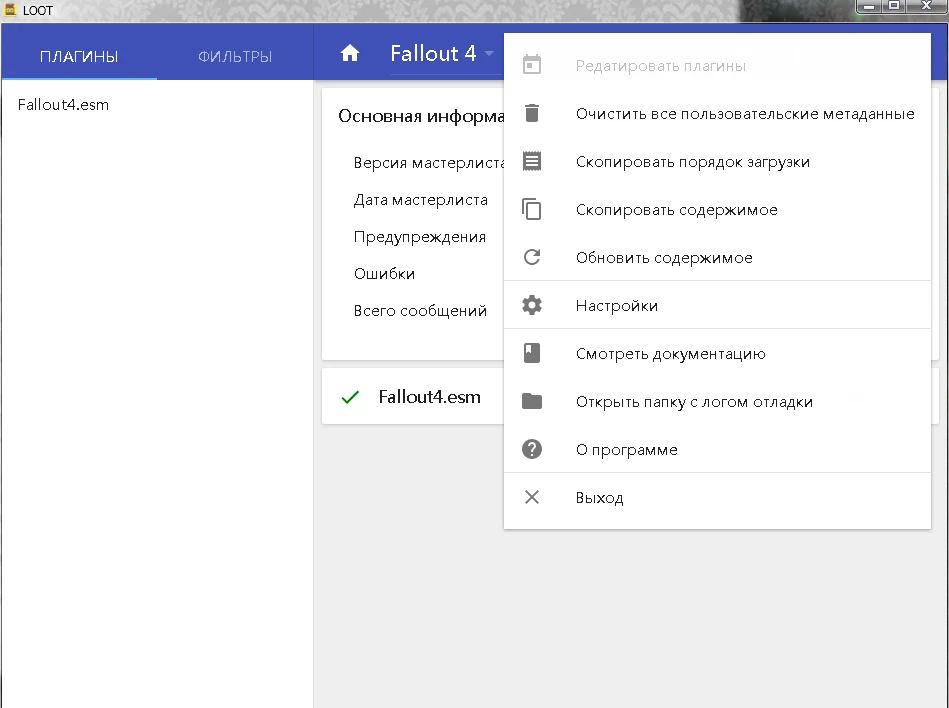The height and width of the screenshot is (708, 949).
Task: Click the home icon in the header
Action: (x=350, y=54)
